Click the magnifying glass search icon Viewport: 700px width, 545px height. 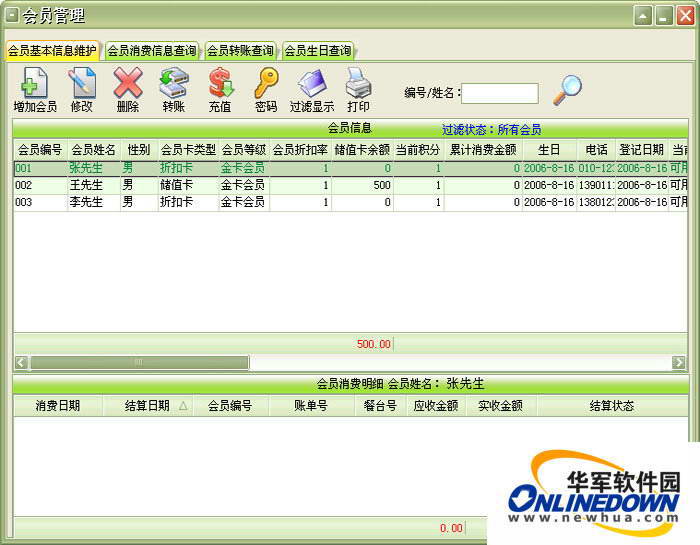coord(567,90)
